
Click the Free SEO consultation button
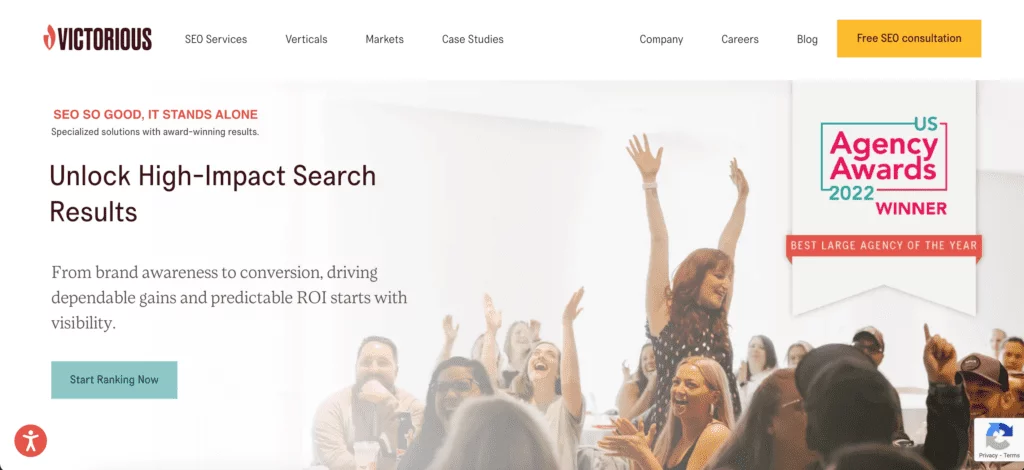point(909,39)
